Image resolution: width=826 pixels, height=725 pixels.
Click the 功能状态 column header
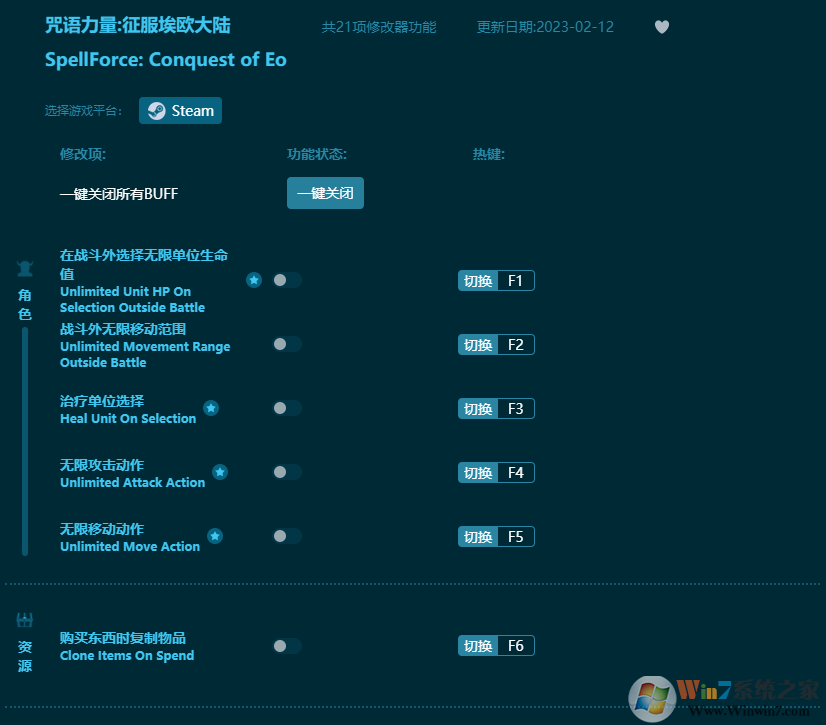coord(317,154)
